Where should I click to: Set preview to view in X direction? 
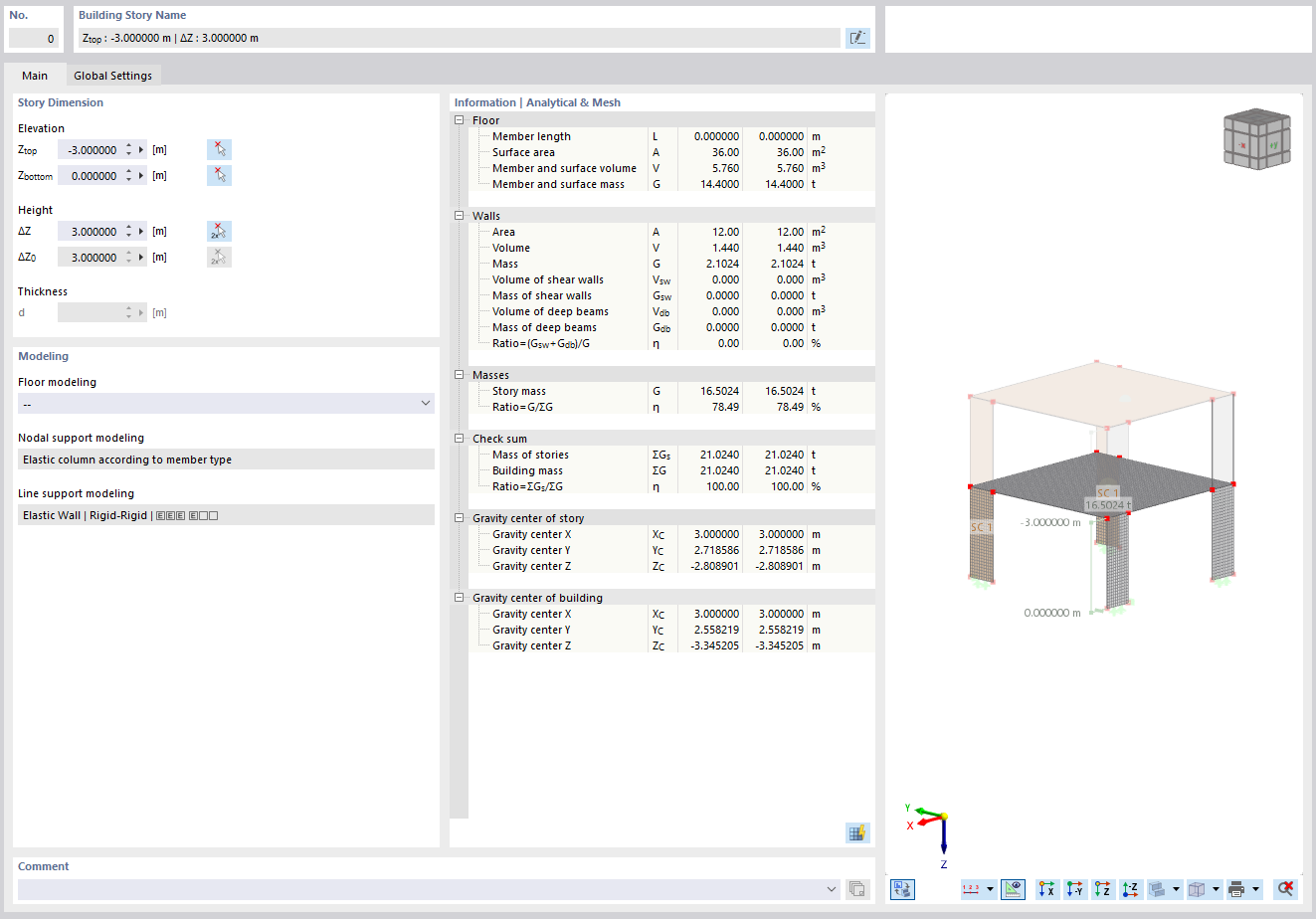(x=1046, y=889)
